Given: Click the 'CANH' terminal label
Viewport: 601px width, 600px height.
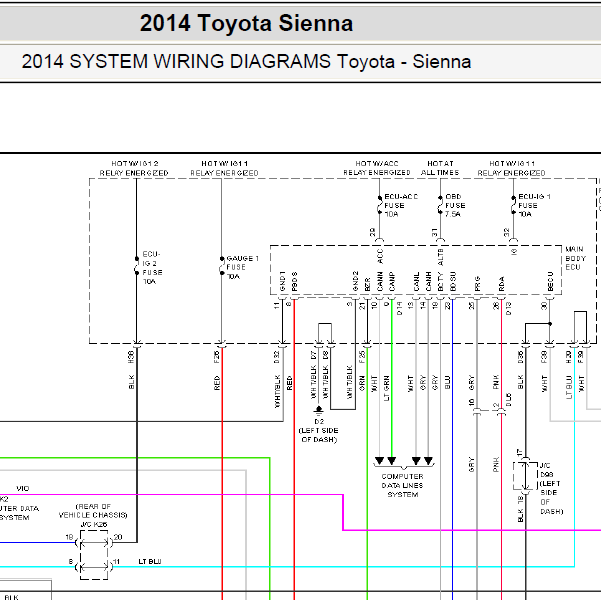Looking at the screenshot, I should coord(428,282).
